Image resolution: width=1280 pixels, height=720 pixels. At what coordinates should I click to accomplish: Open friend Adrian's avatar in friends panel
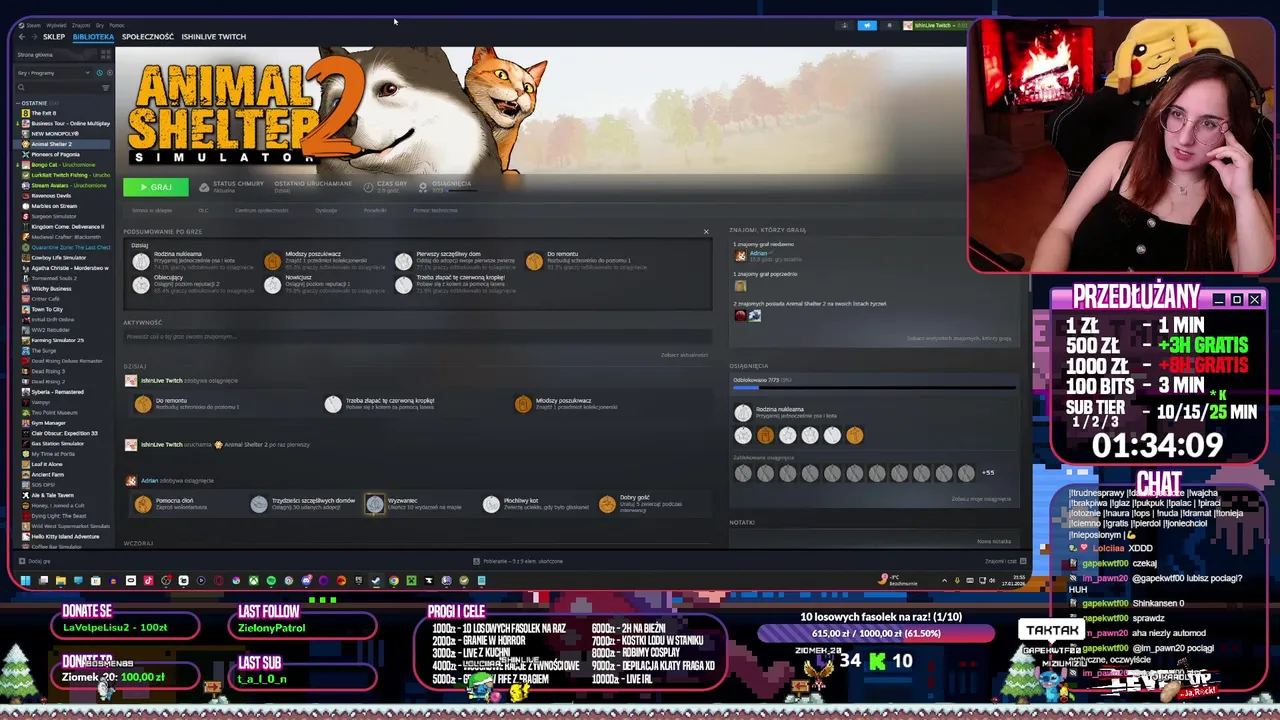[x=740, y=256]
